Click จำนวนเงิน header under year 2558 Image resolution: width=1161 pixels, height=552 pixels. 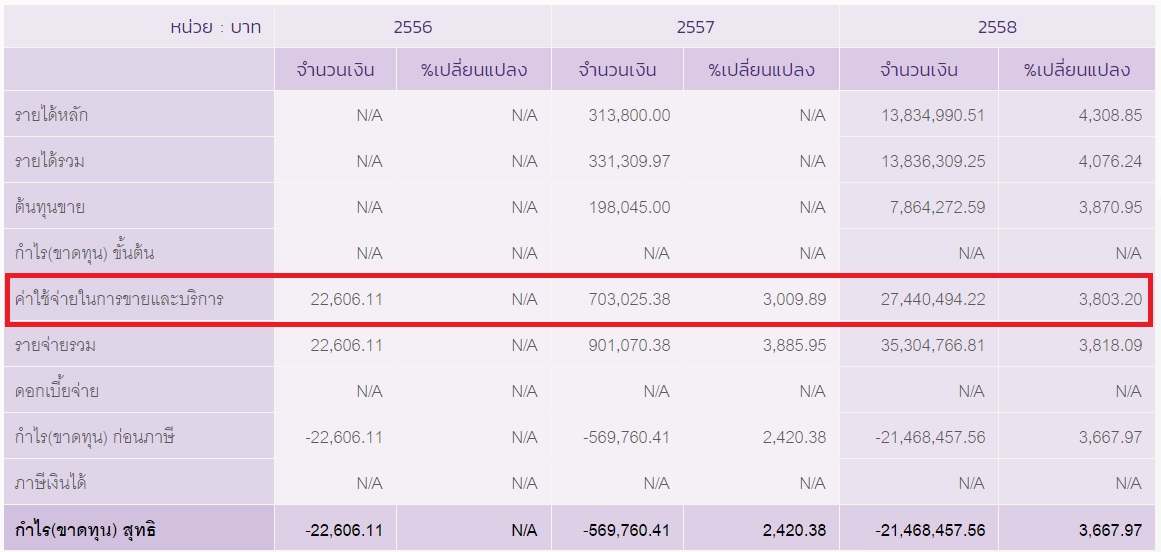pyautogui.click(x=918, y=70)
